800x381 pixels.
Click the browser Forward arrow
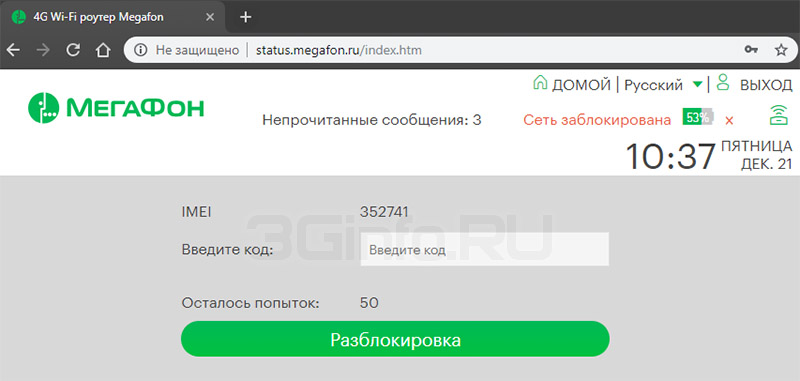(44, 50)
